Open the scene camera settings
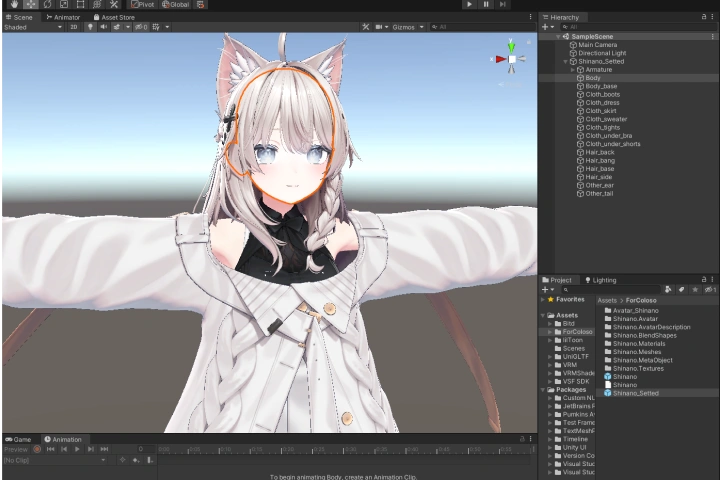Image resolution: width=720 pixels, height=480 pixels. point(381,27)
